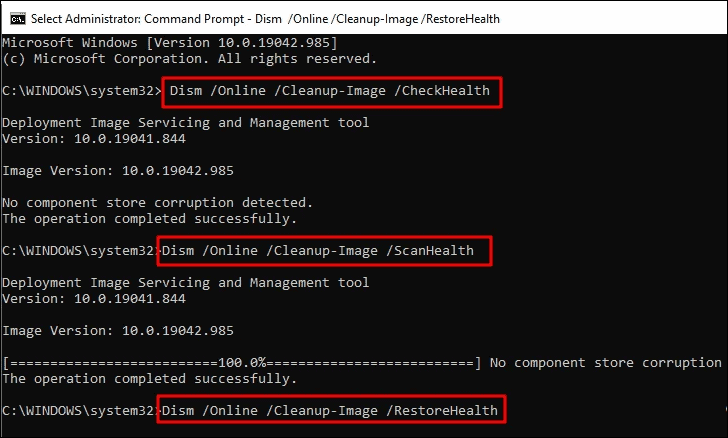Viewport: 728px width, 438px height.
Task: Click 'No component store corruption detected.' line
Action: (157, 203)
